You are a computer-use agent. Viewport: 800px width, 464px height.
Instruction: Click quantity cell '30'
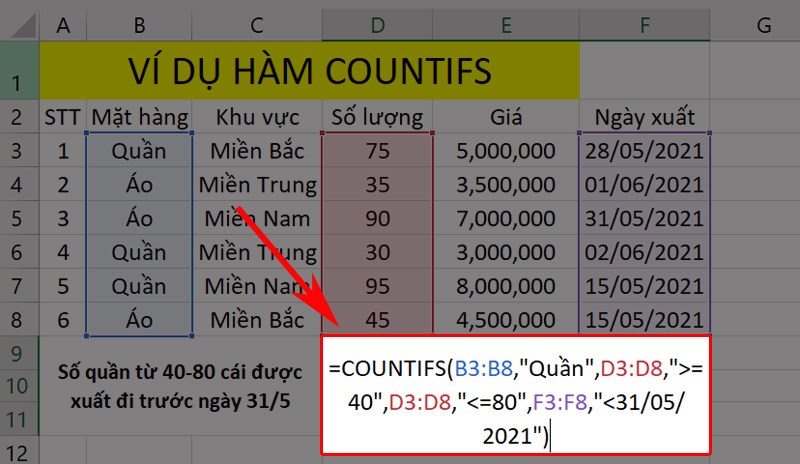(378, 252)
